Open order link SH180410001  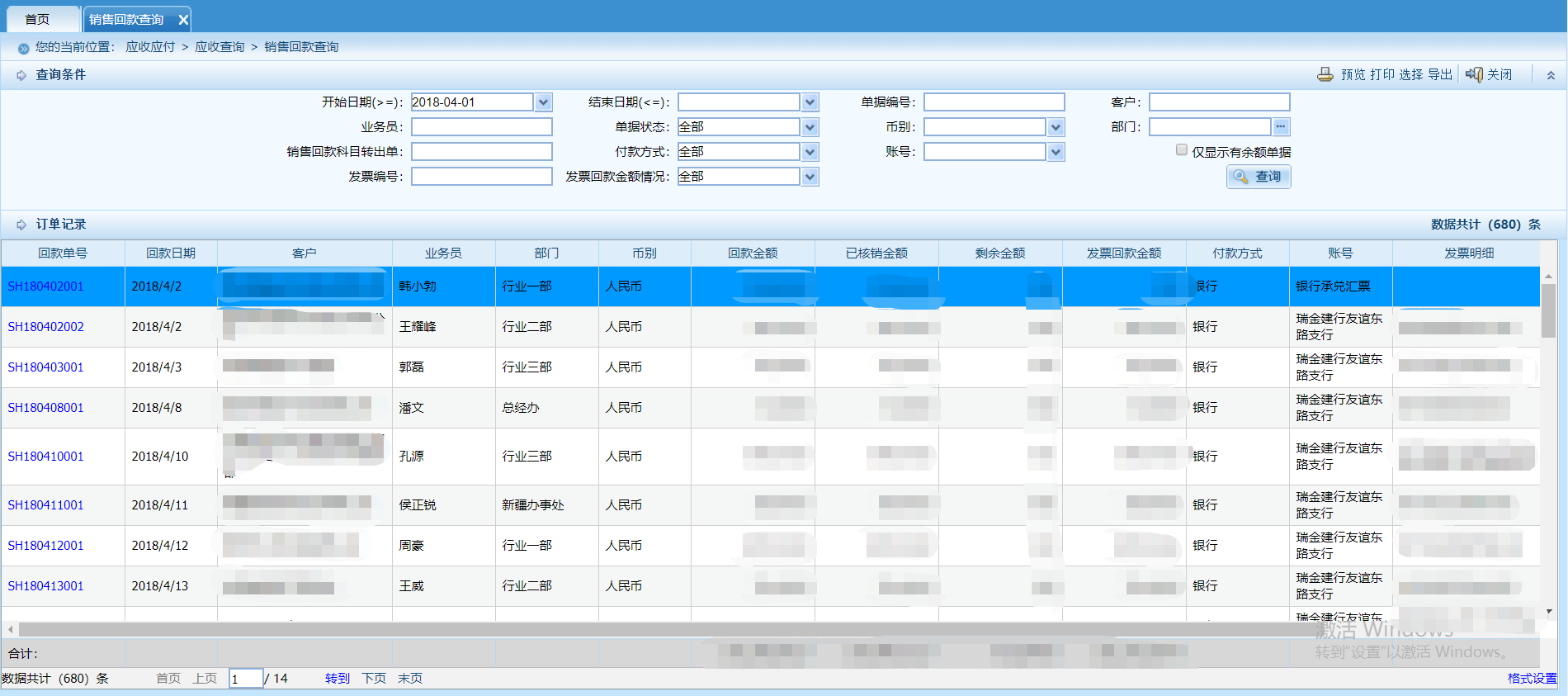[x=45, y=457]
